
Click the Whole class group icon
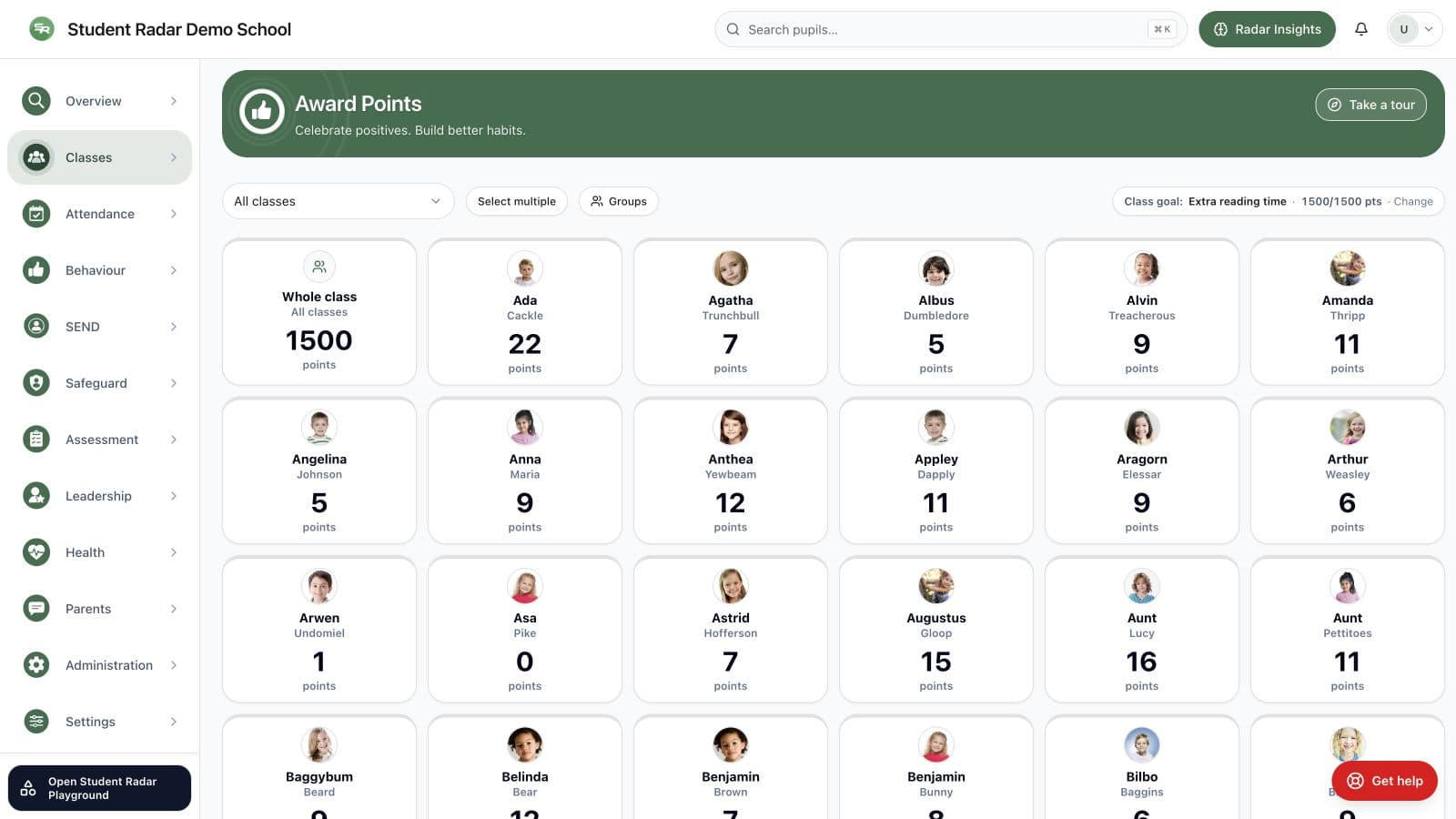[319, 267]
